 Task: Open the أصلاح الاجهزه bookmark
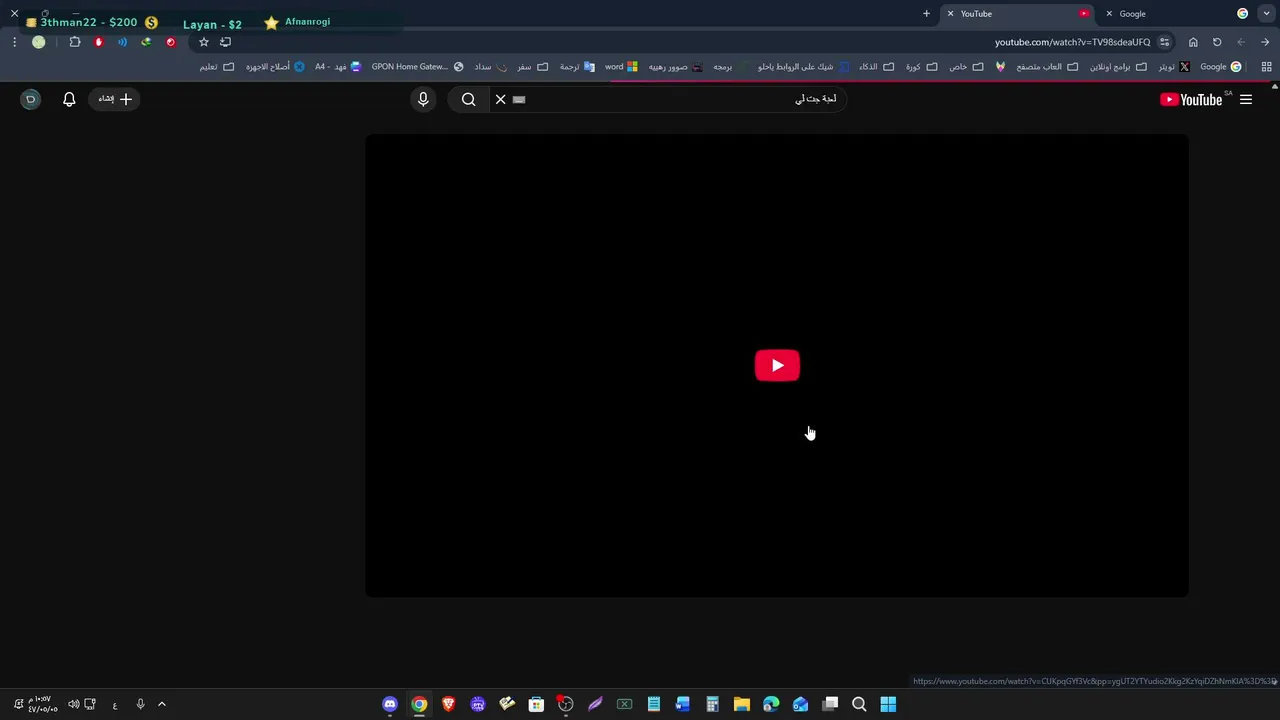(275, 67)
